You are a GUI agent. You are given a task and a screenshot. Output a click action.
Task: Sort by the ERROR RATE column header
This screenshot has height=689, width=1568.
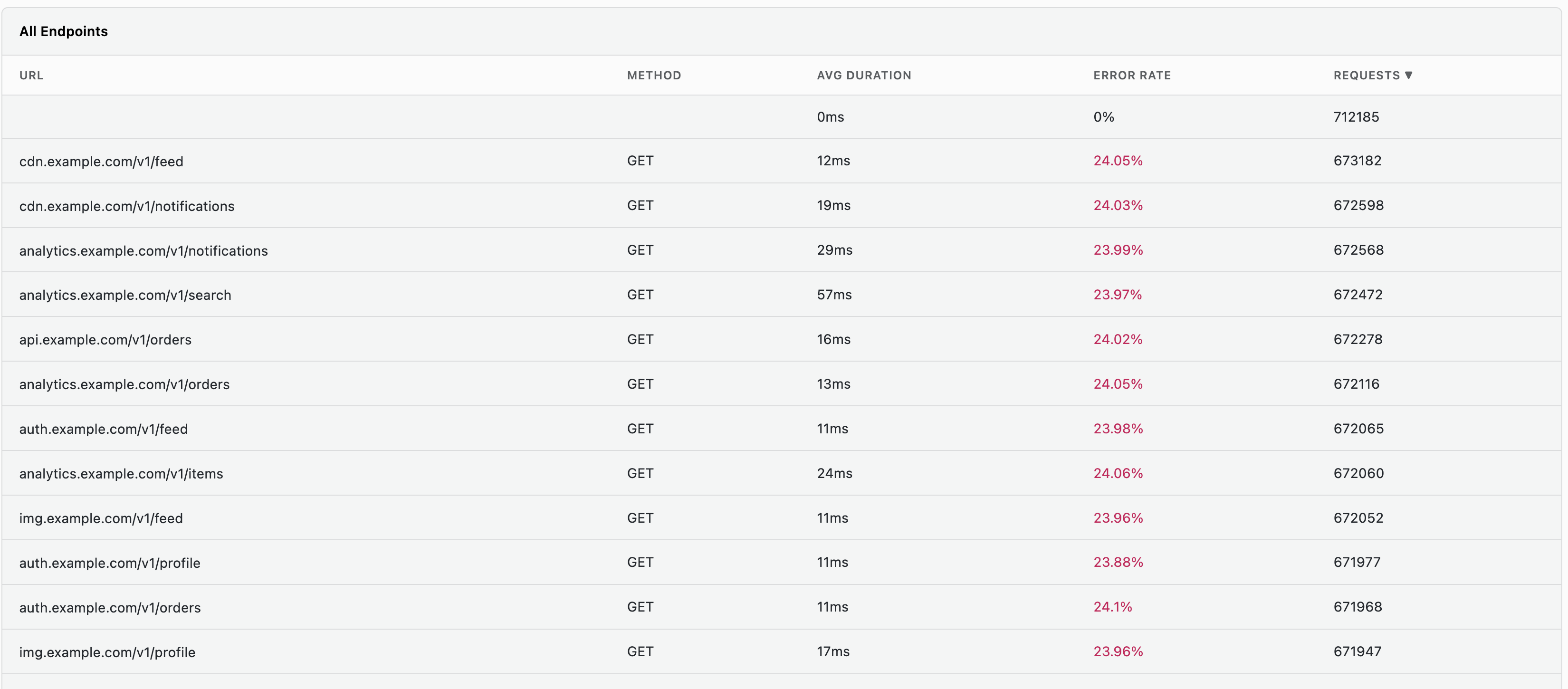pos(1132,76)
